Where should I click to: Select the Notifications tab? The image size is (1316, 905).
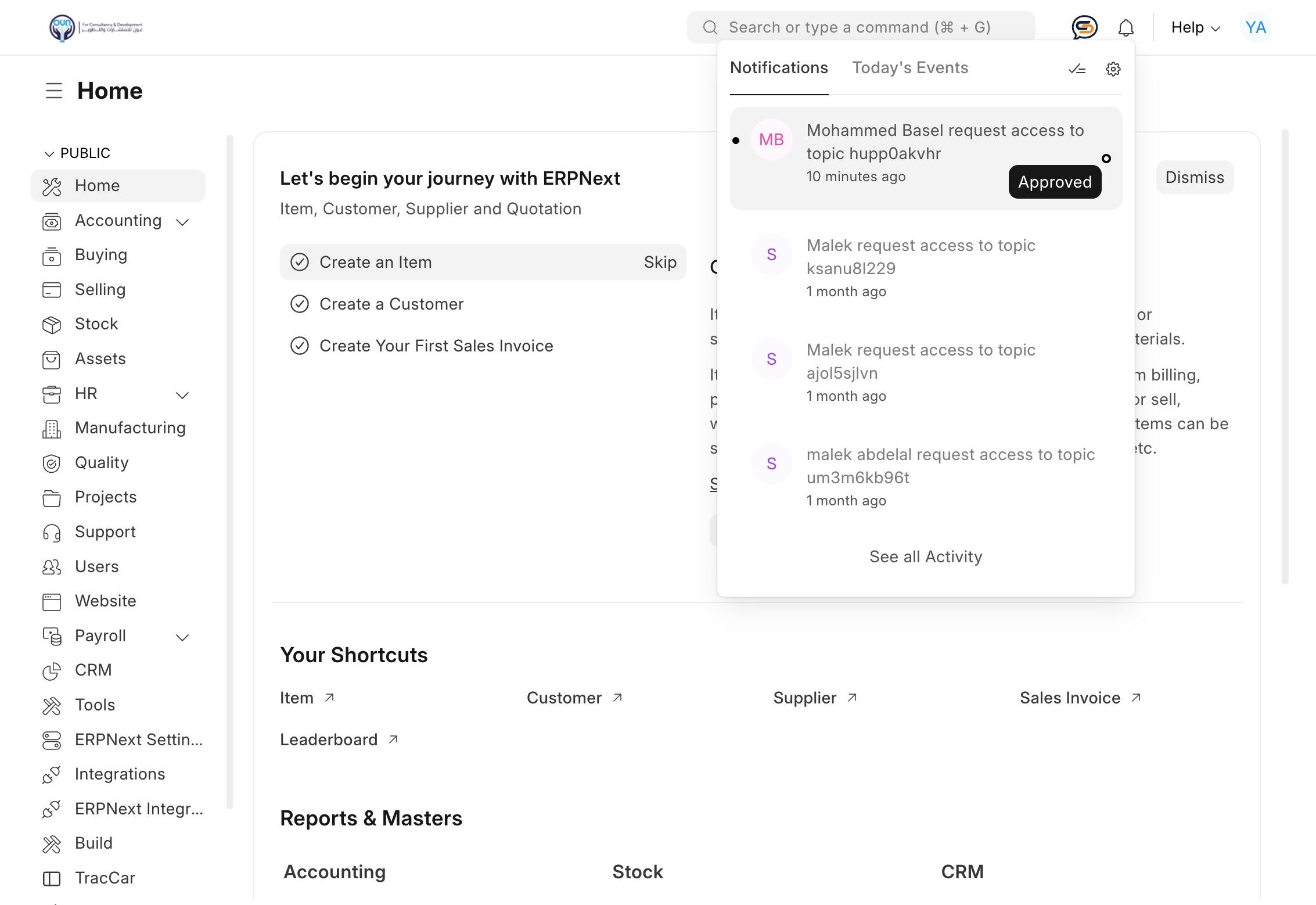[778, 68]
